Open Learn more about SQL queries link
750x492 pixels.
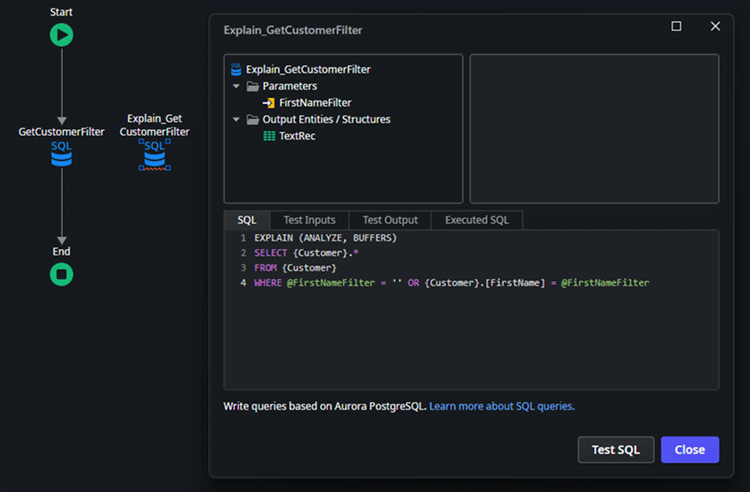pyautogui.click(x=502, y=406)
